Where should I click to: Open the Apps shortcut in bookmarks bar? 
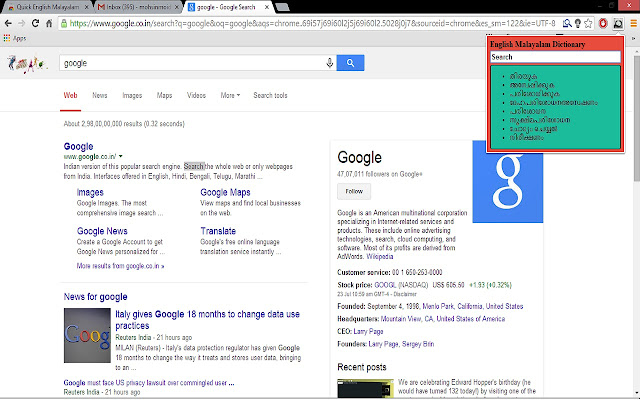tap(15, 38)
